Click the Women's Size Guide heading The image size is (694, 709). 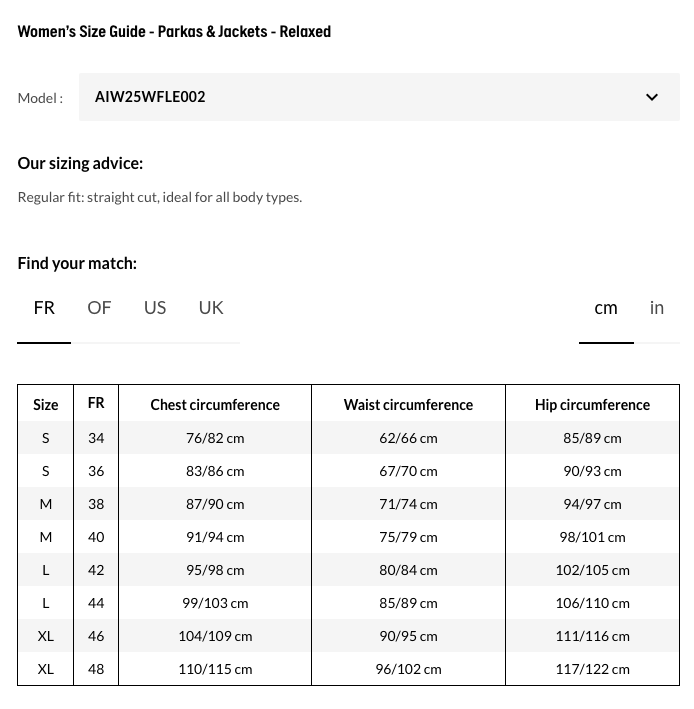pos(174,32)
